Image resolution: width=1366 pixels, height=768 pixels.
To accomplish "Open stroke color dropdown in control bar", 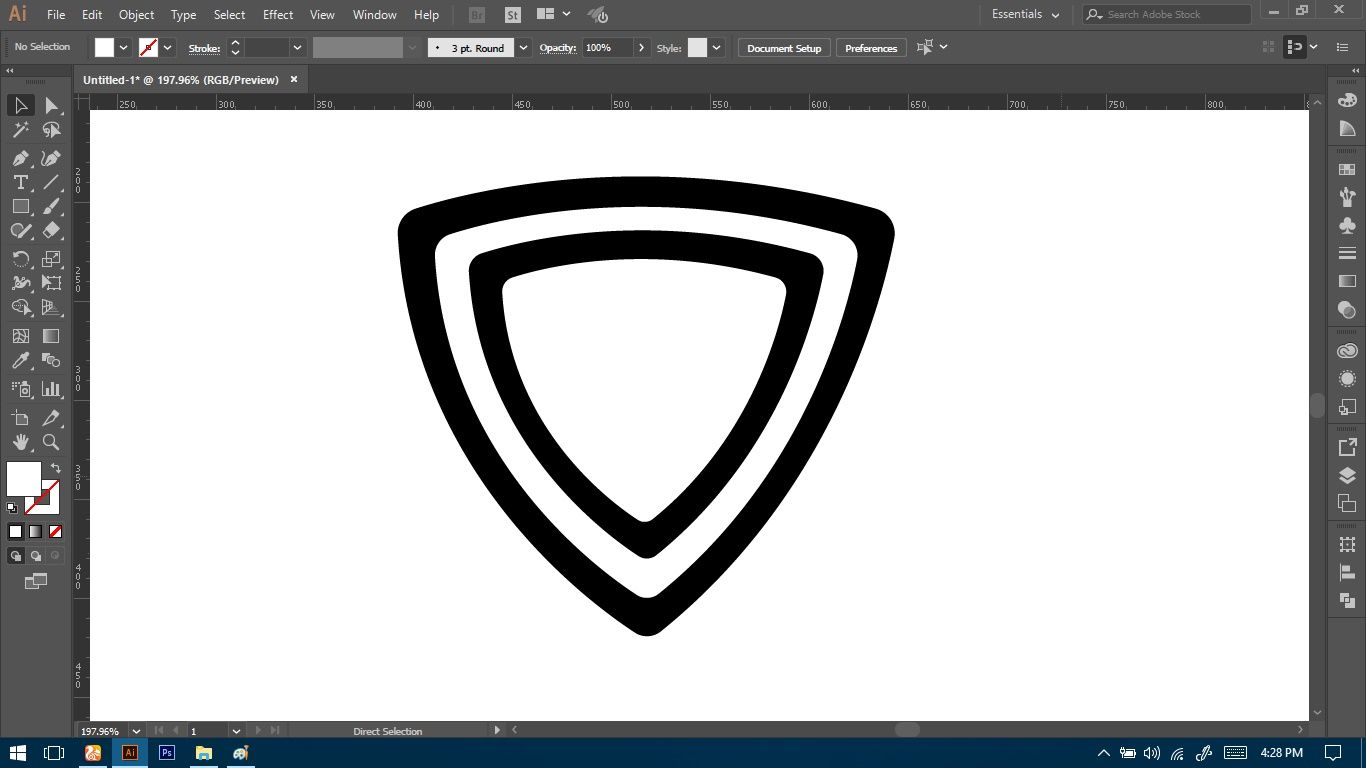I will (168, 47).
